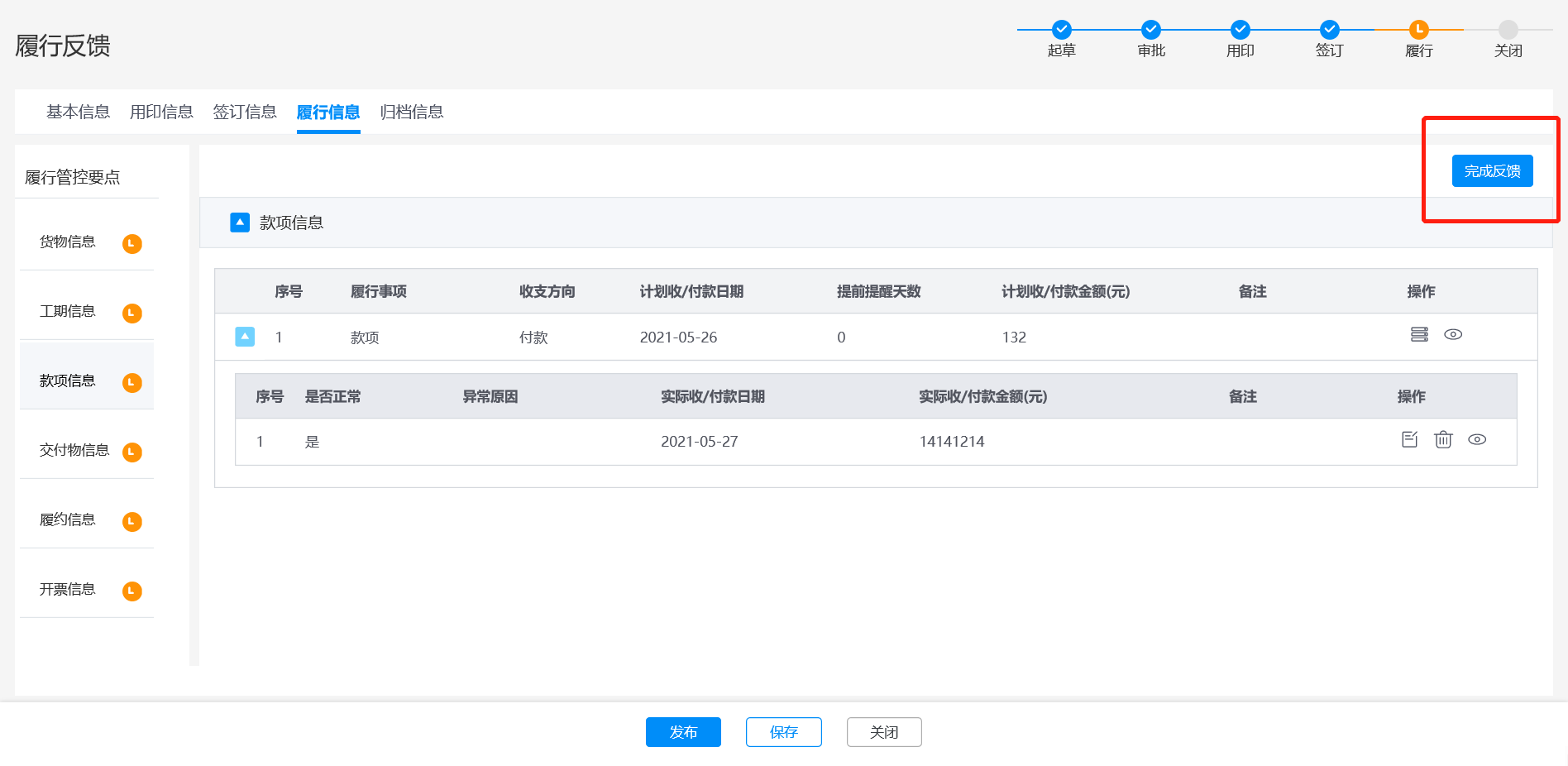Switch to the 签订信息 tab
This screenshot has width=1568, height=766.
click(x=245, y=112)
